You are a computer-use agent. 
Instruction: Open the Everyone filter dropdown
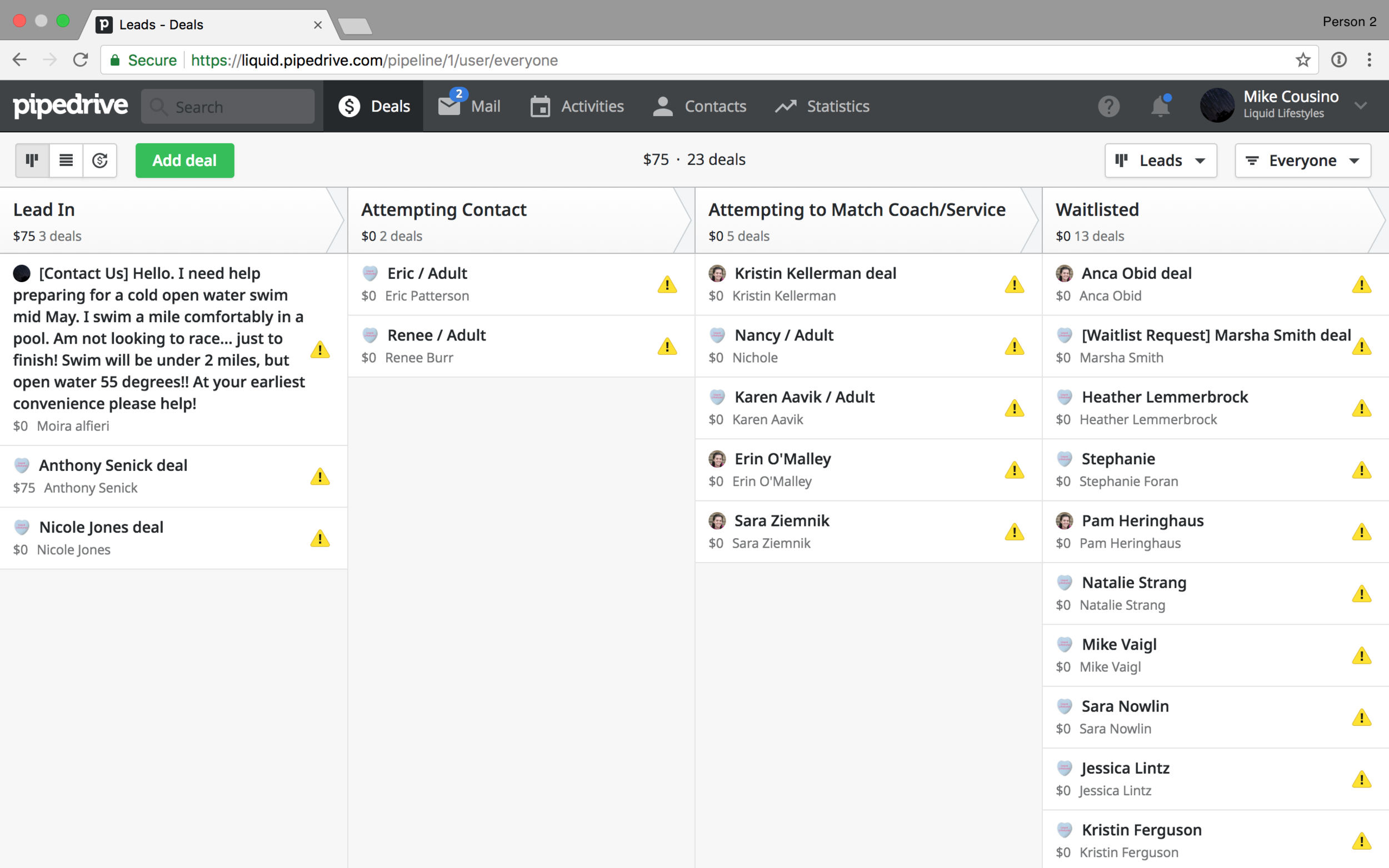pos(1302,160)
